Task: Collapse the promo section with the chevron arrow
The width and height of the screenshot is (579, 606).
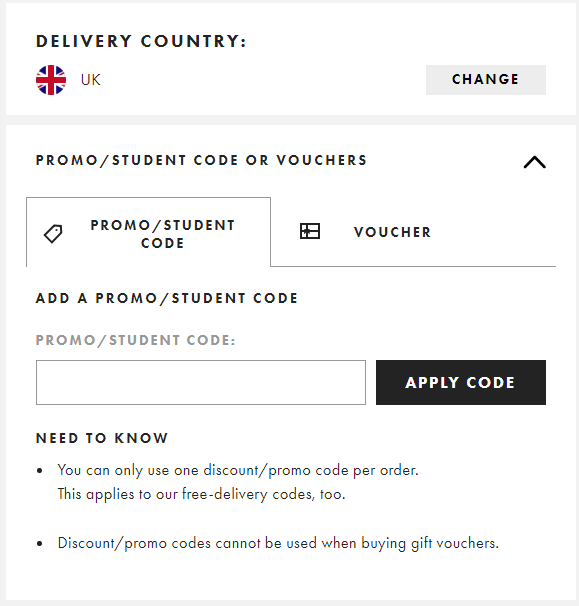Action: click(x=535, y=162)
